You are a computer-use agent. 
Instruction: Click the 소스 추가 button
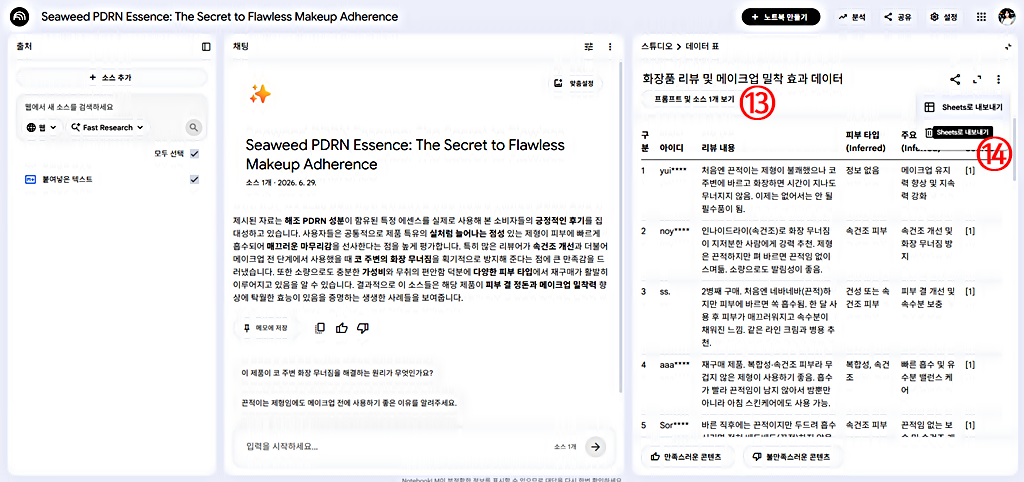pos(111,78)
